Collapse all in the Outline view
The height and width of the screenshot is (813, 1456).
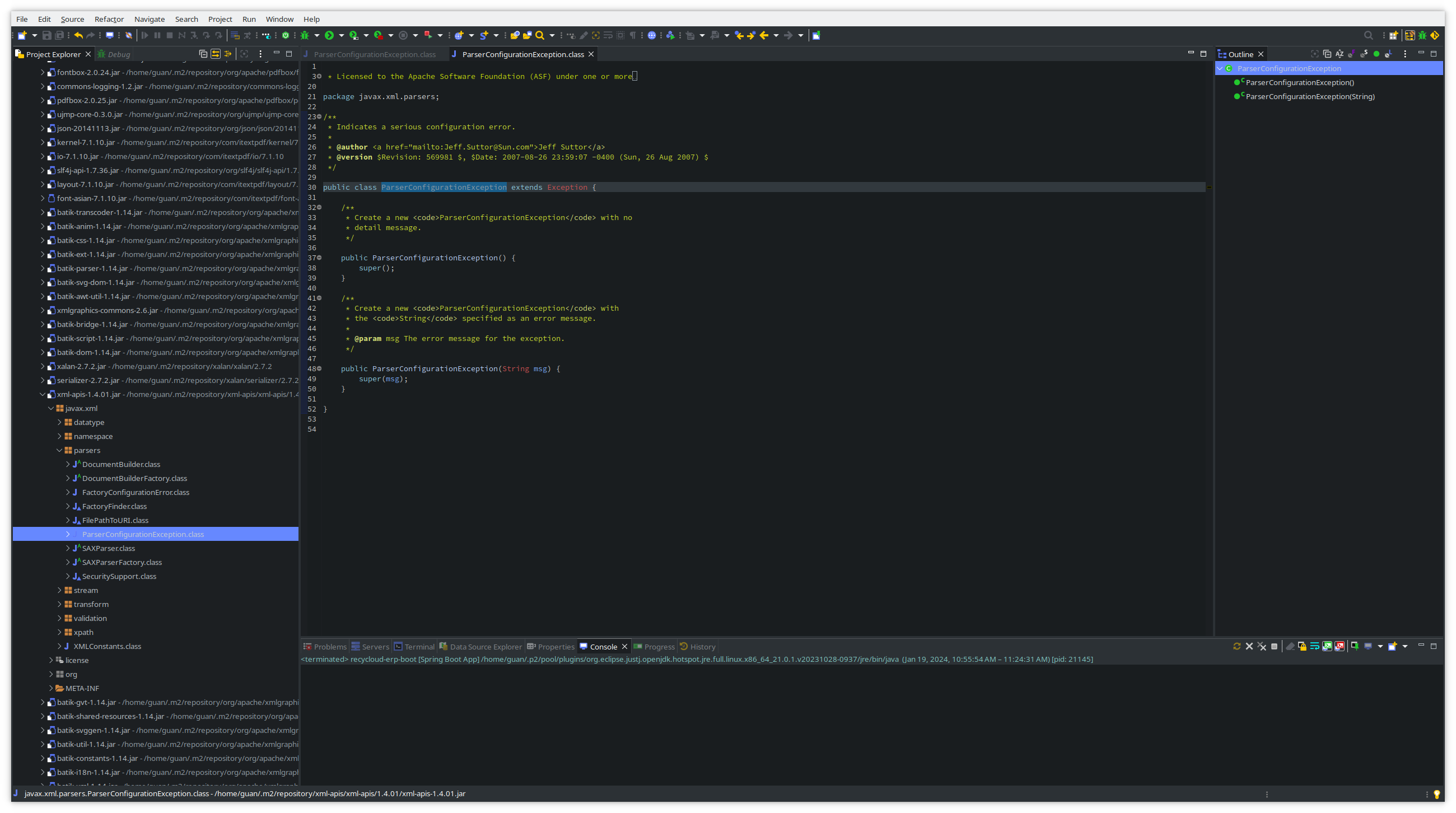[1327, 54]
